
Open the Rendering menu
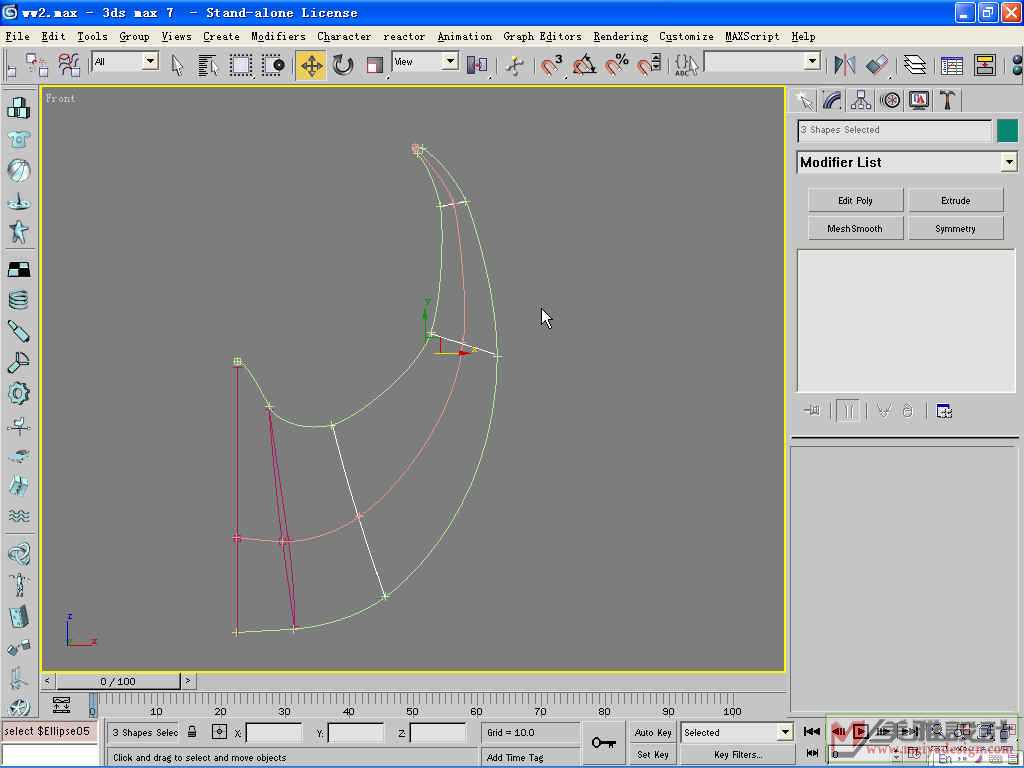620,36
